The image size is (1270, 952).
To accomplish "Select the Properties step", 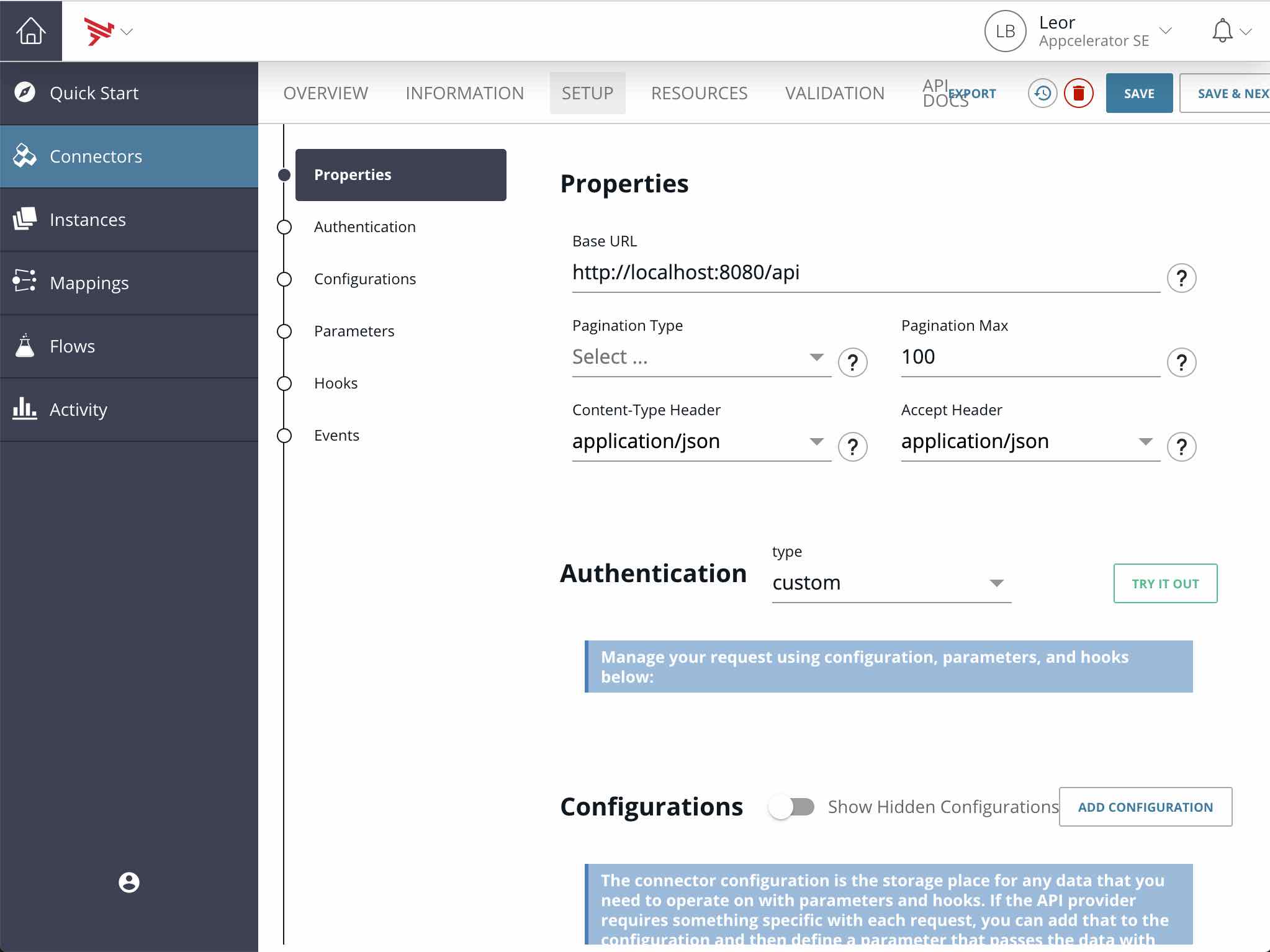I will pos(401,175).
